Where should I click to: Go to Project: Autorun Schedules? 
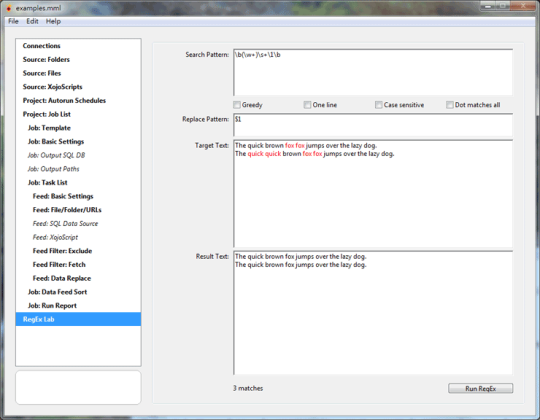point(78,101)
